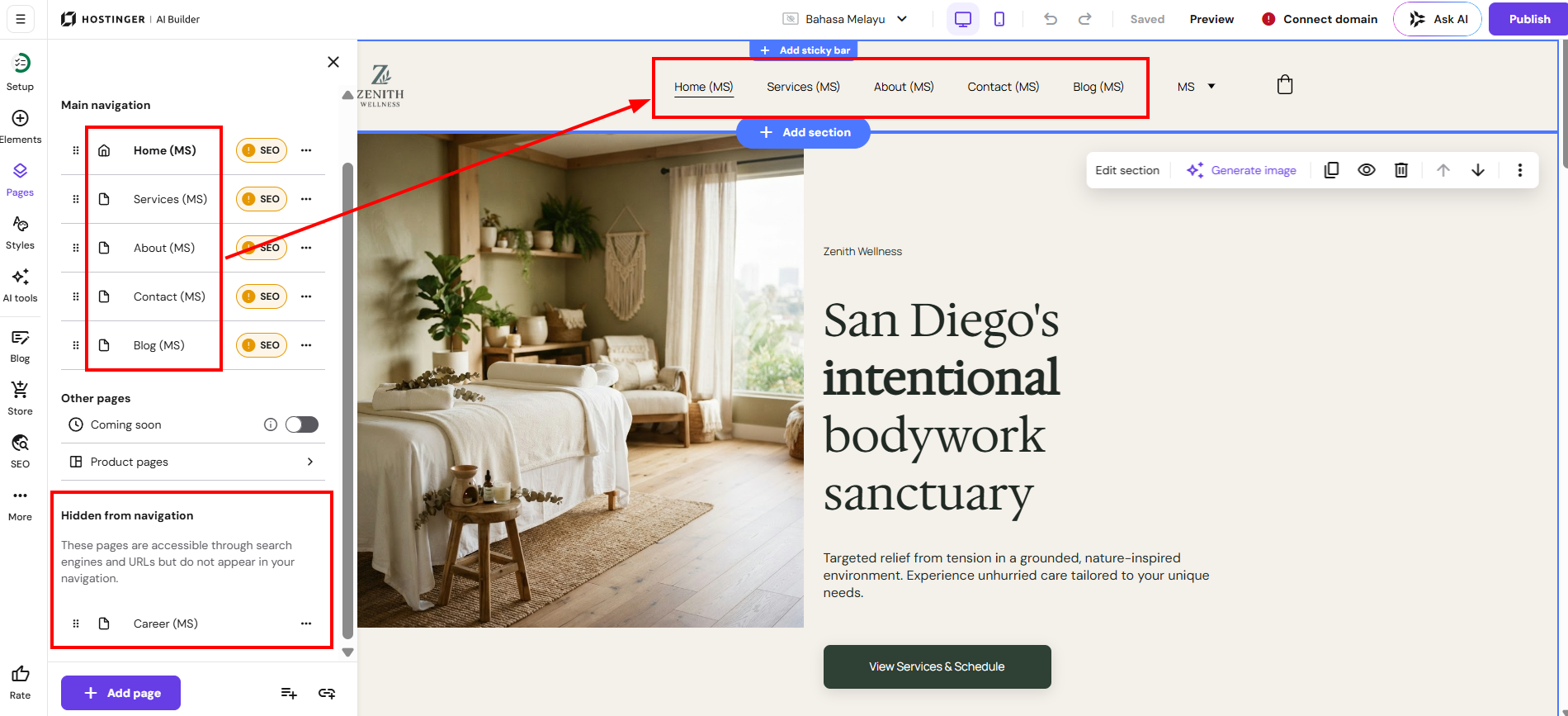1568x716 pixels.
Task: Move section down with arrow icon
Action: (x=1478, y=170)
